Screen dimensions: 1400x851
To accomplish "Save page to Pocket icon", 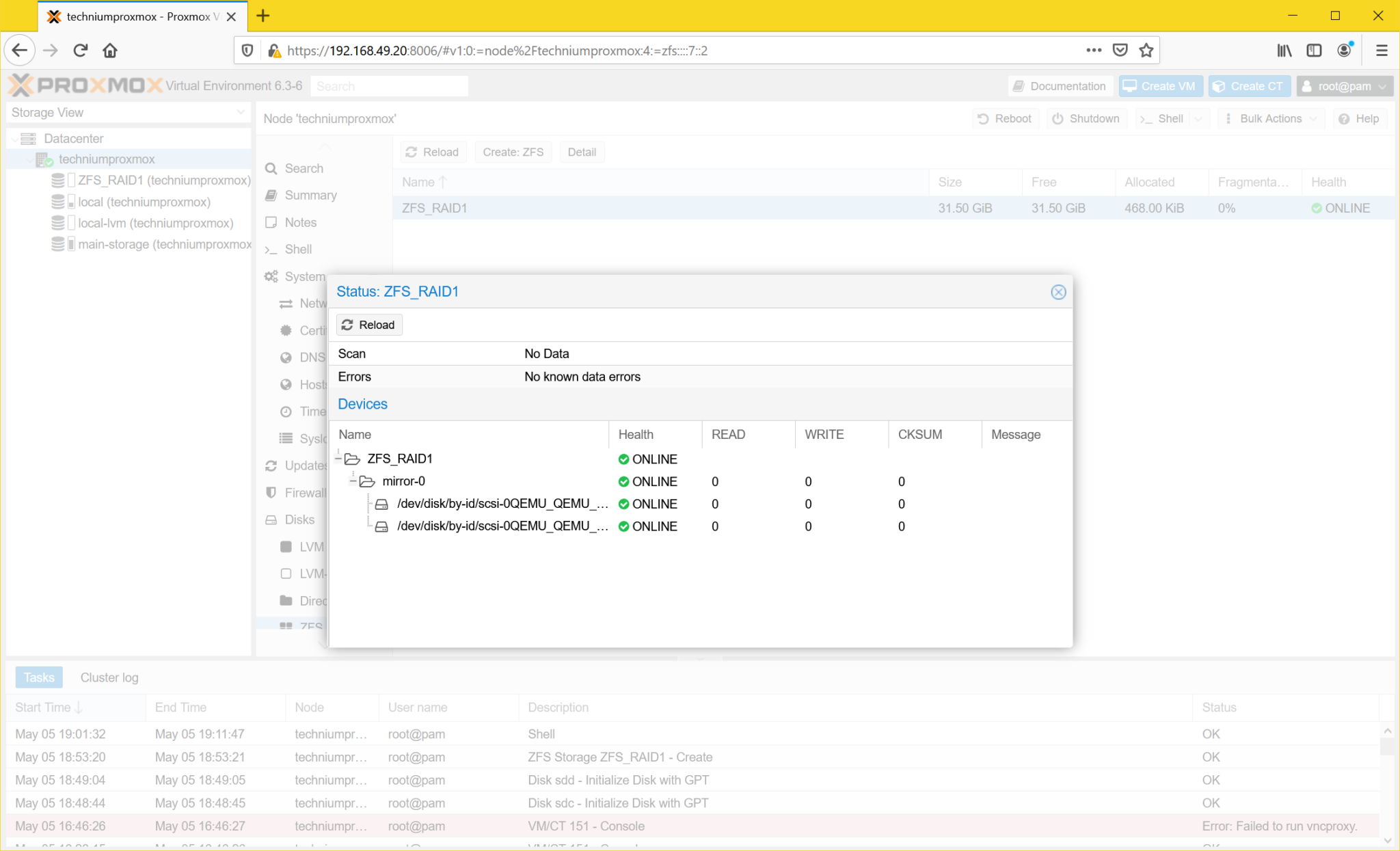I will (x=1120, y=51).
